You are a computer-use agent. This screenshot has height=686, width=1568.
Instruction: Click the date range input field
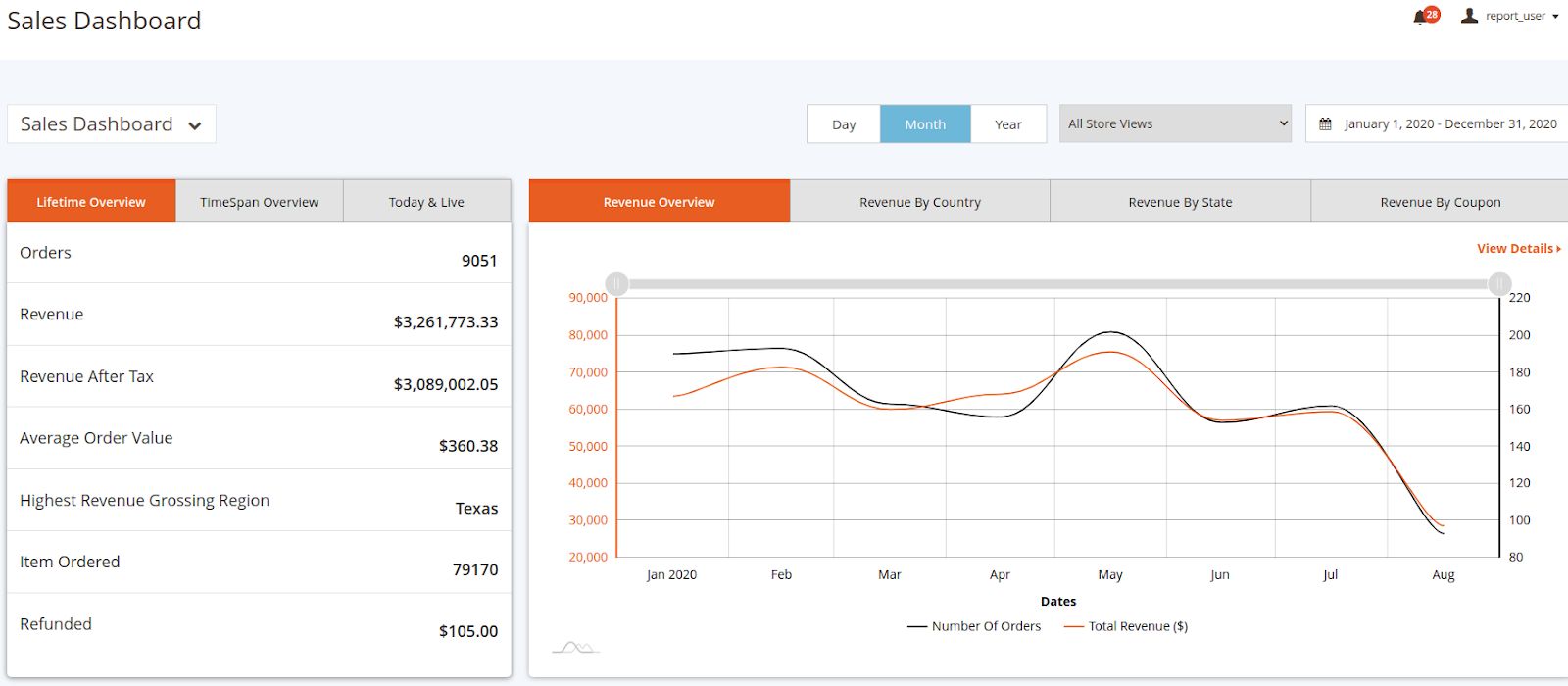tap(1449, 124)
